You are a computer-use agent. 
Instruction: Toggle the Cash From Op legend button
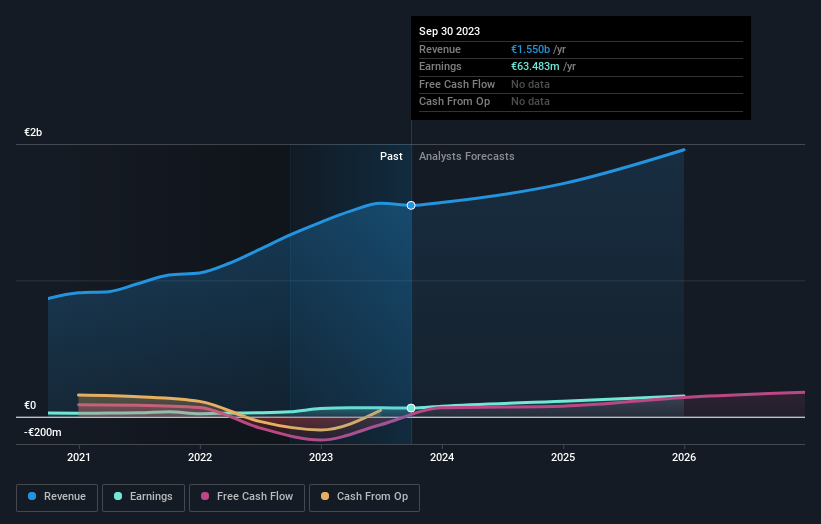[364, 497]
